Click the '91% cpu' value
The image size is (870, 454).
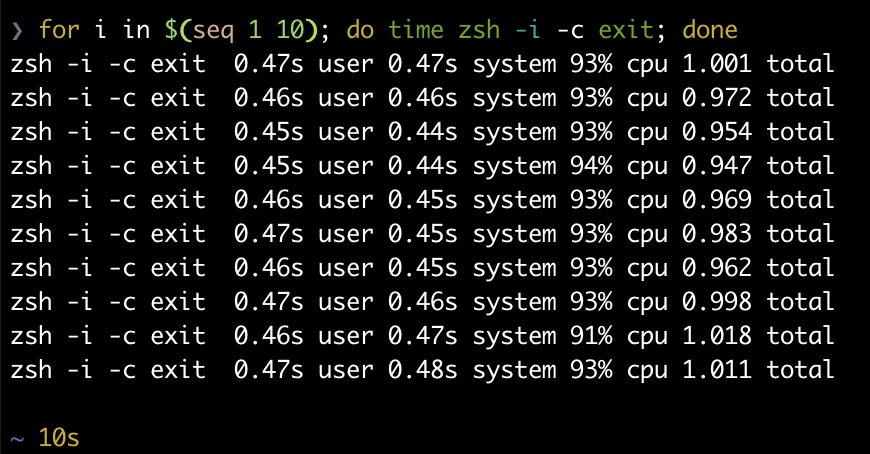click(619, 337)
